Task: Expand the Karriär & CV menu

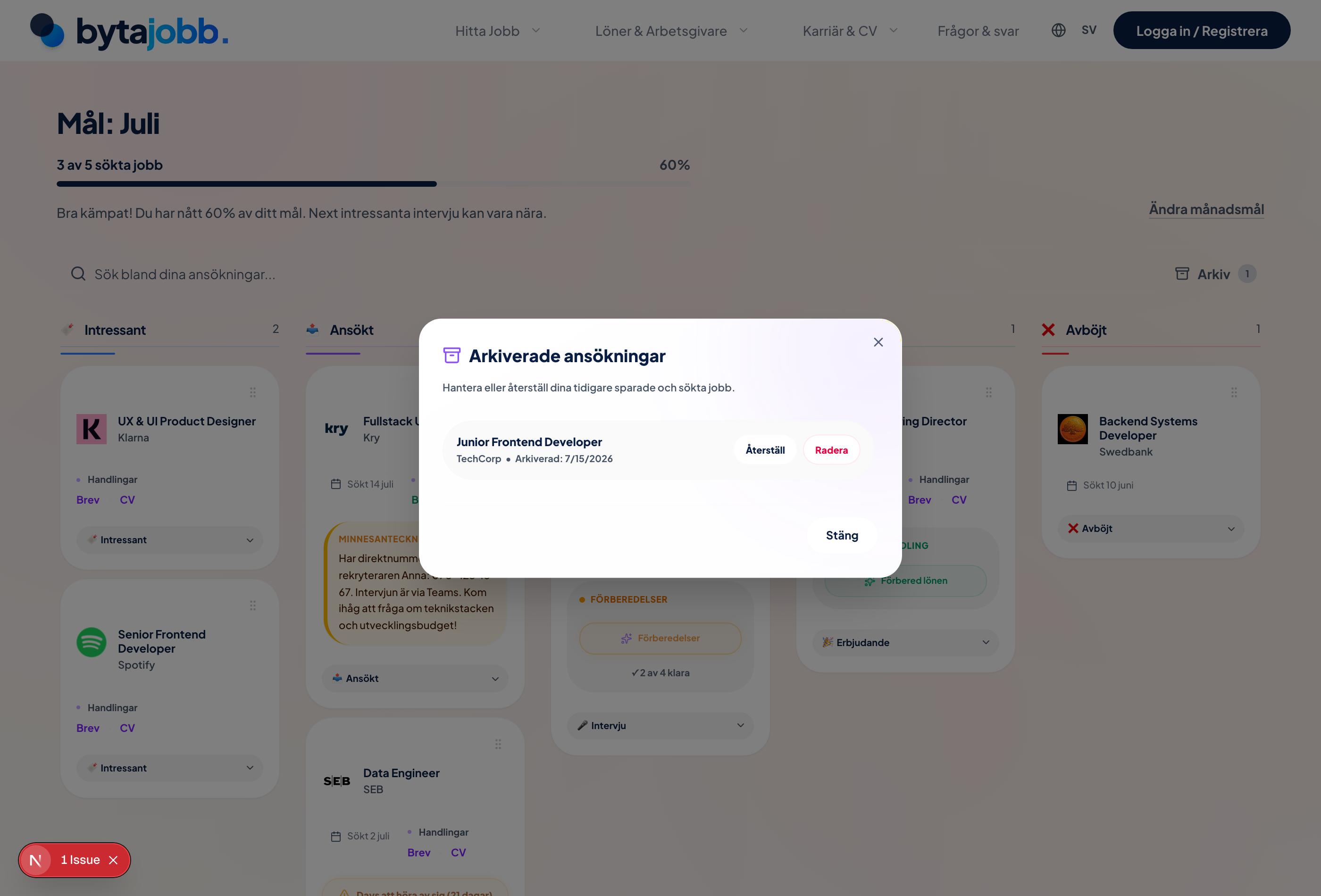Action: pyautogui.click(x=850, y=31)
